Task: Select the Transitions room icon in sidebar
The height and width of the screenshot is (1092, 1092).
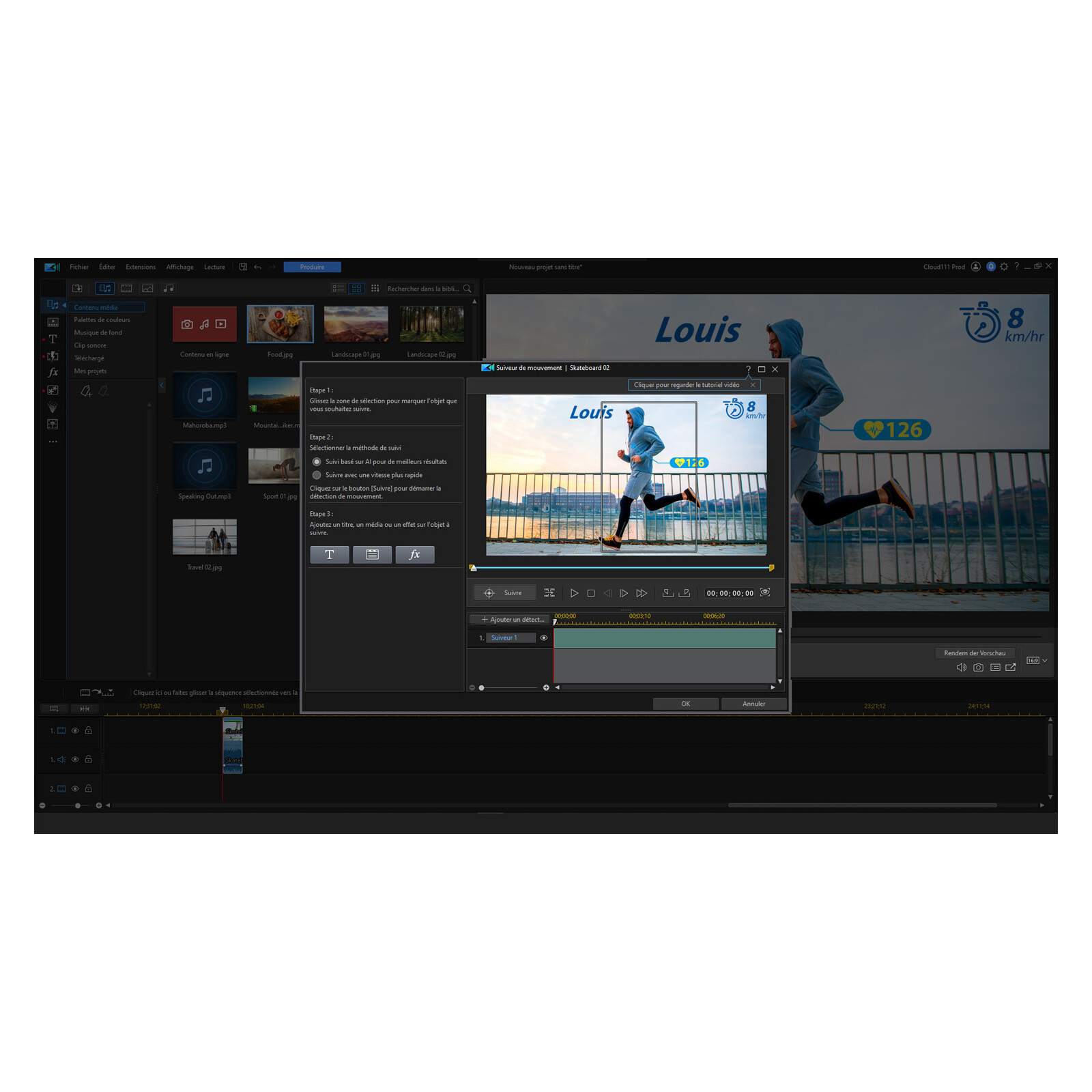Action: (53, 356)
